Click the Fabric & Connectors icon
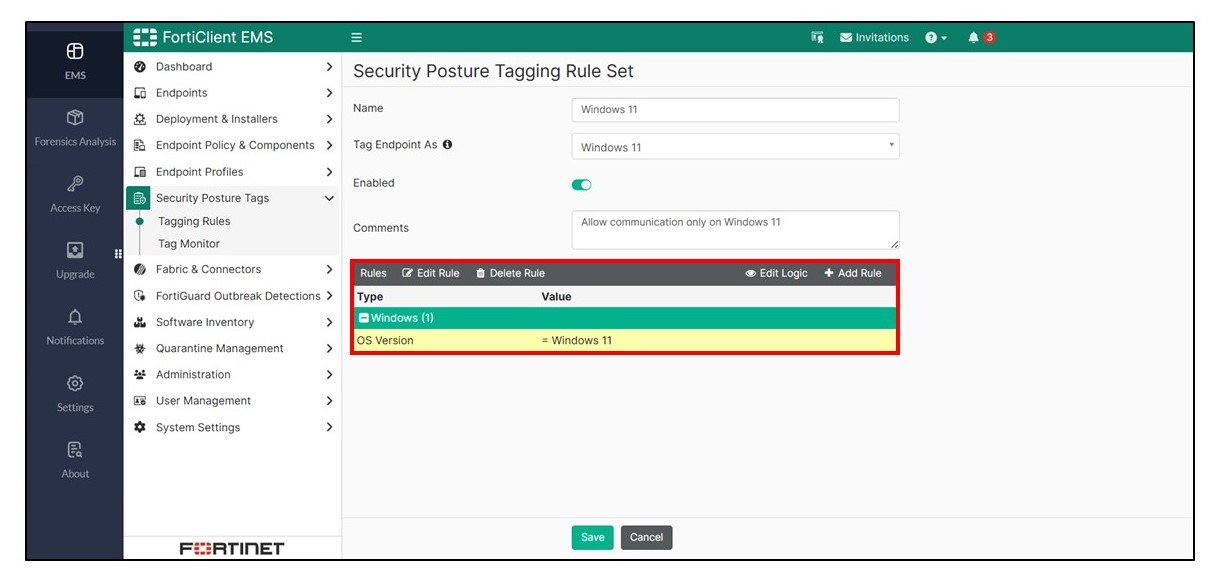Viewport: 1220px width, 587px height. coord(140,270)
